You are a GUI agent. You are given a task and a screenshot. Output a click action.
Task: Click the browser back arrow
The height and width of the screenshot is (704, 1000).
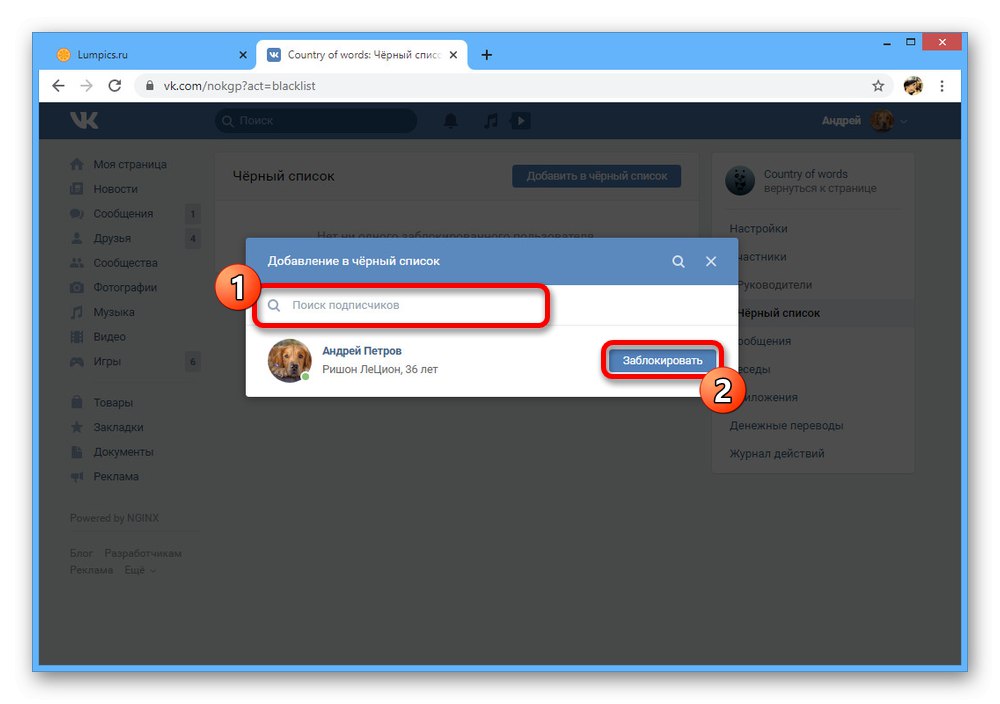click(58, 85)
